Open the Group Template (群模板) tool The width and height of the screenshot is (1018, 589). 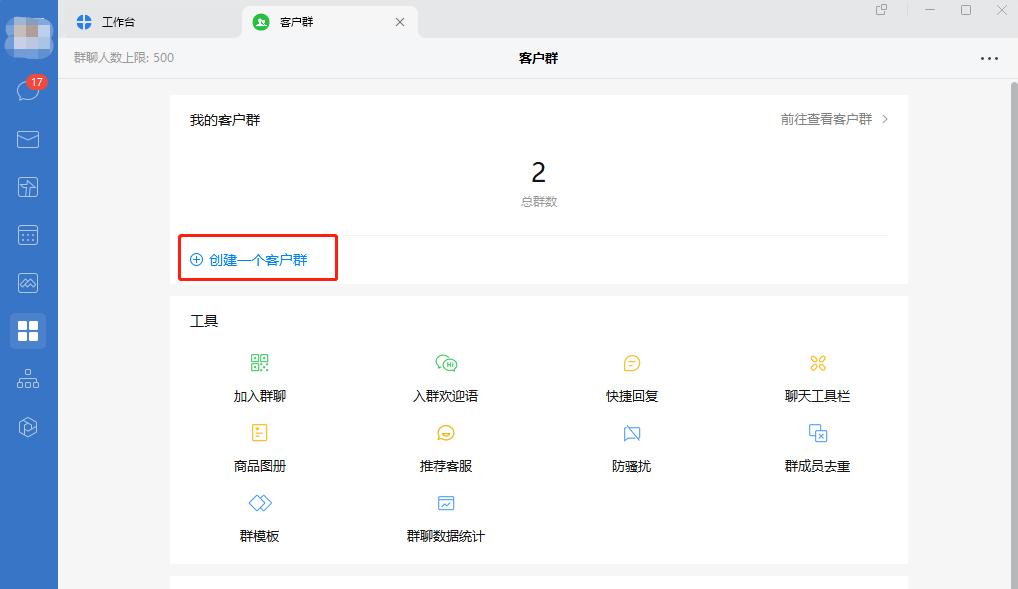[x=259, y=516]
